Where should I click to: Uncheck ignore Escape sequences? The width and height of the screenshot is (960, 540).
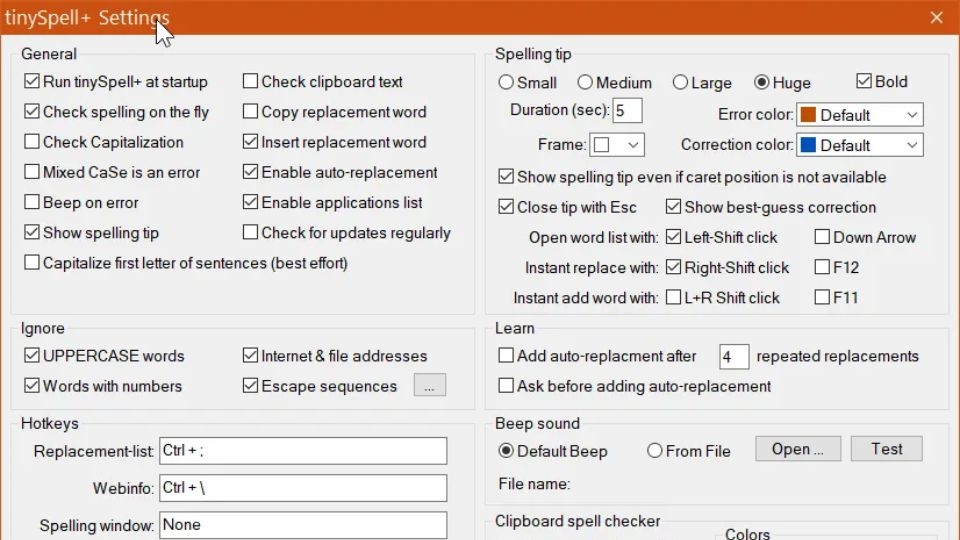tap(250, 385)
